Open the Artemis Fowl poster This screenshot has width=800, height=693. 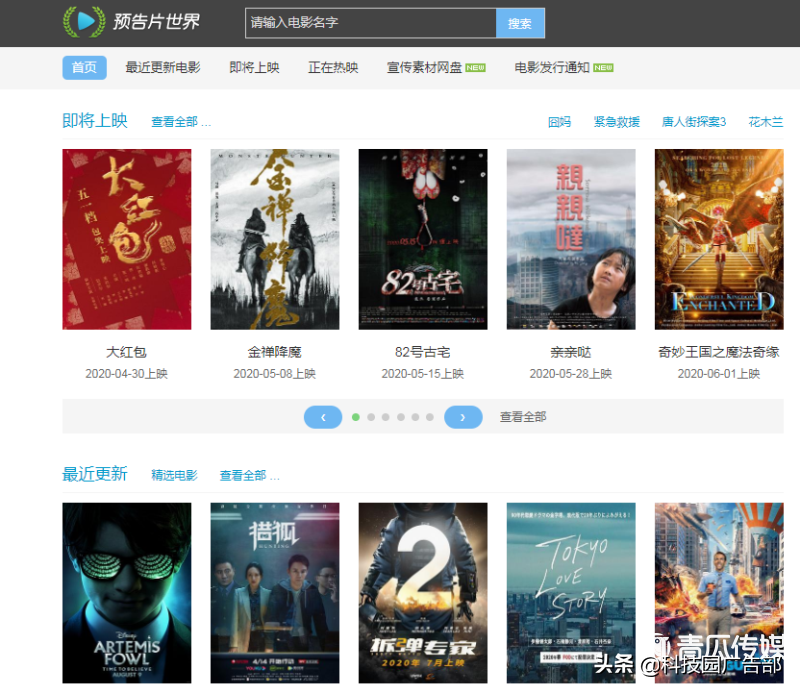click(127, 592)
